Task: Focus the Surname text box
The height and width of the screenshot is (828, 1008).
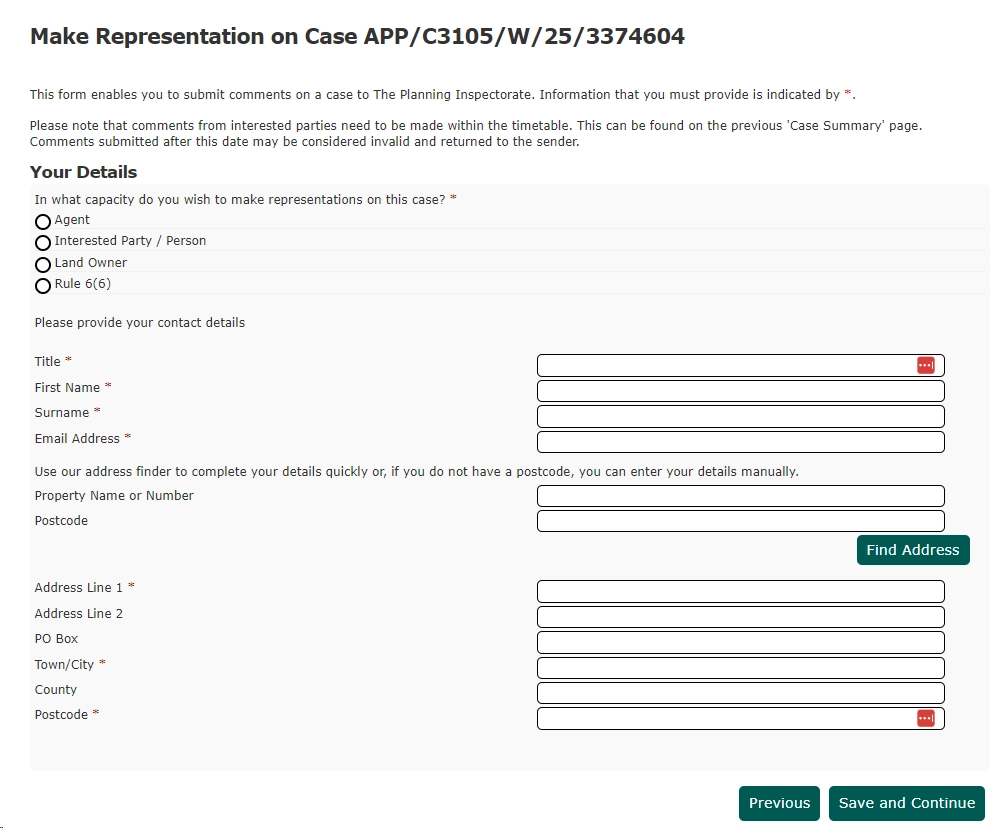Action: coord(740,416)
